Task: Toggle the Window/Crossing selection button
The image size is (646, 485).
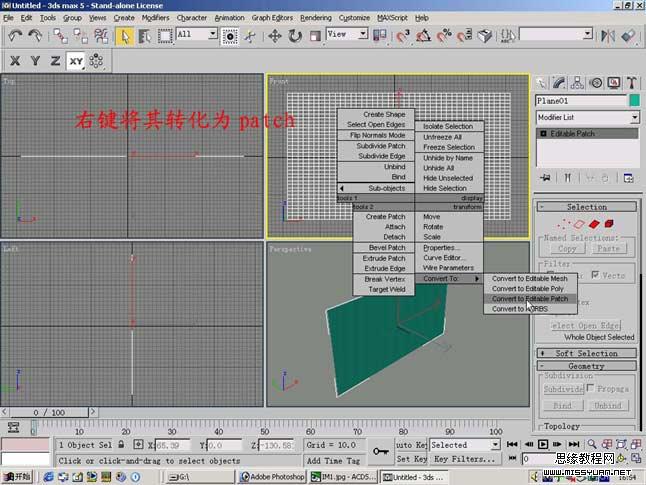Action: pyautogui.click(x=229, y=36)
